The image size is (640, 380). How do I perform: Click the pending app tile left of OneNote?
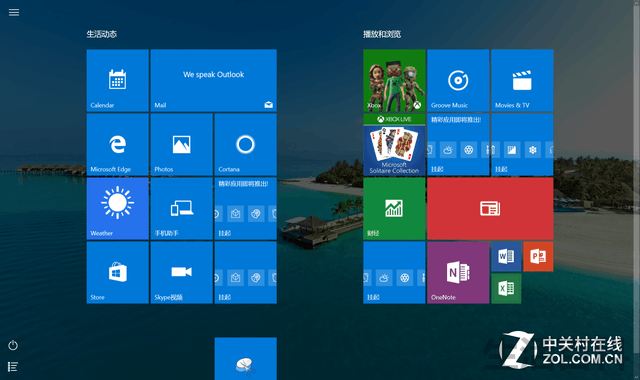pyautogui.click(x=394, y=273)
